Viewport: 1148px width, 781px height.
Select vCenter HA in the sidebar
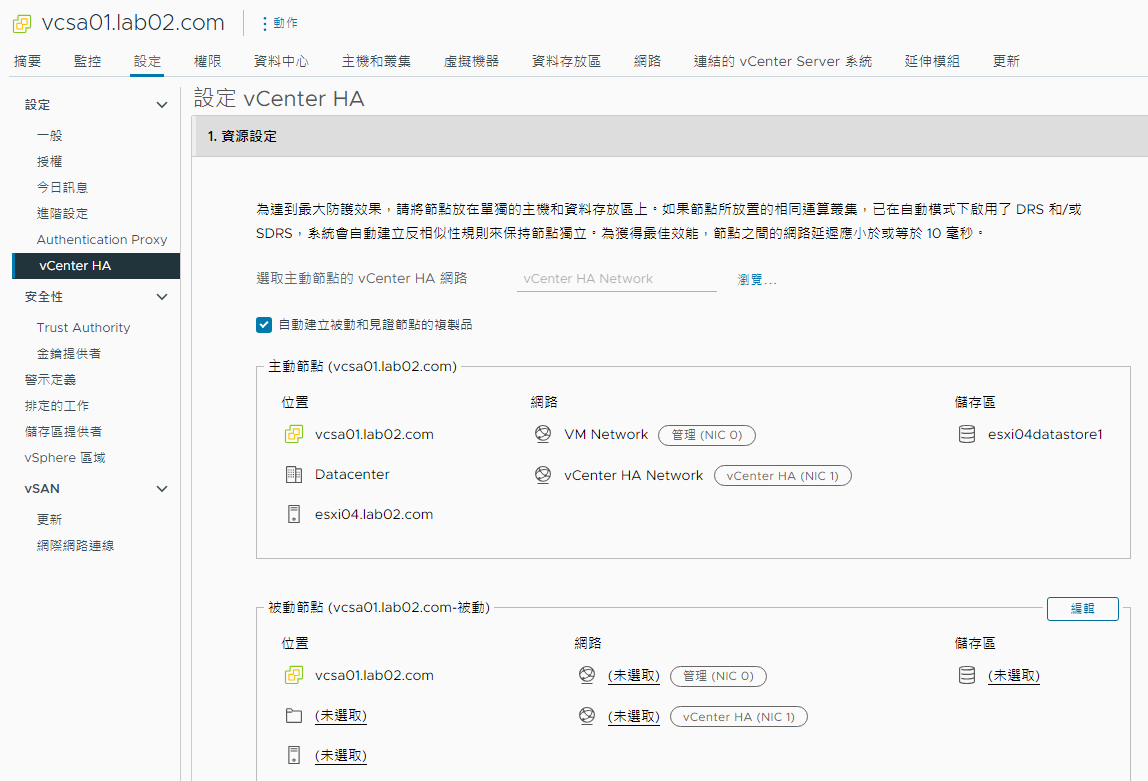tap(96, 266)
